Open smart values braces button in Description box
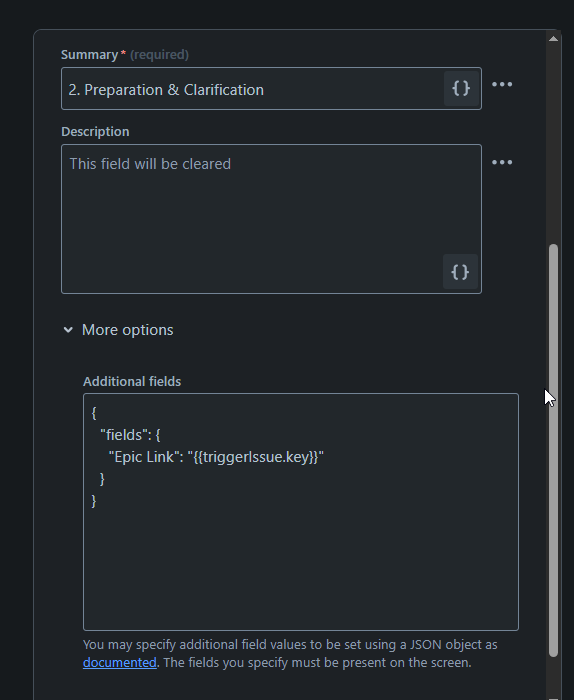The image size is (574, 700). pos(460,272)
